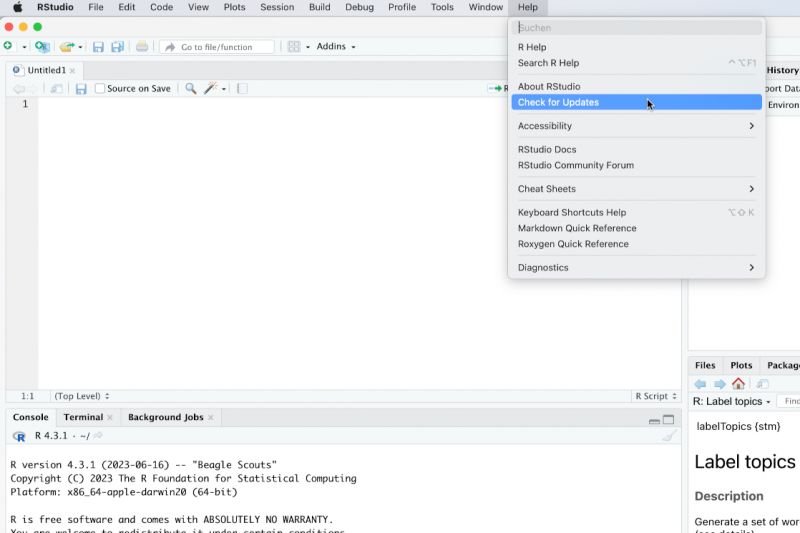Choose R Help from the Help menu
The height and width of the screenshot is (533, 800).
coord(637,47)
